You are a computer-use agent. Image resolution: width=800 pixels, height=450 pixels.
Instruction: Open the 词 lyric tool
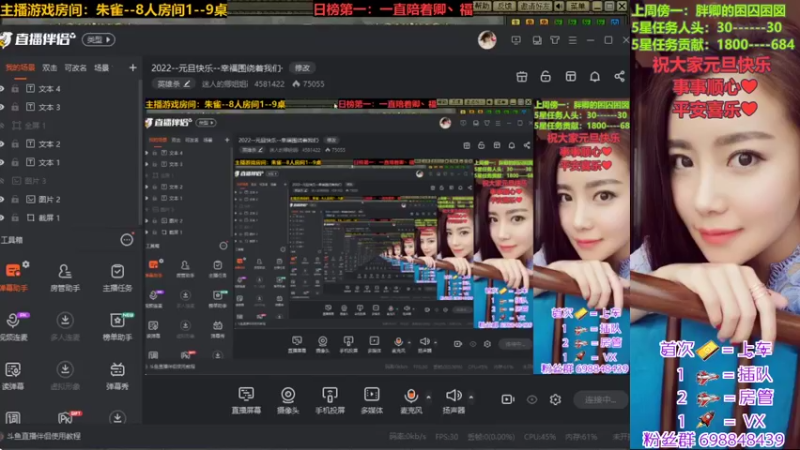tap(13, 418)
